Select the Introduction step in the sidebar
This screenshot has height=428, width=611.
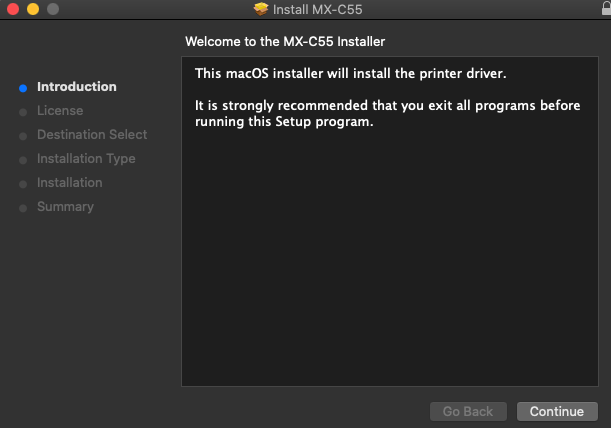(76, 87)
